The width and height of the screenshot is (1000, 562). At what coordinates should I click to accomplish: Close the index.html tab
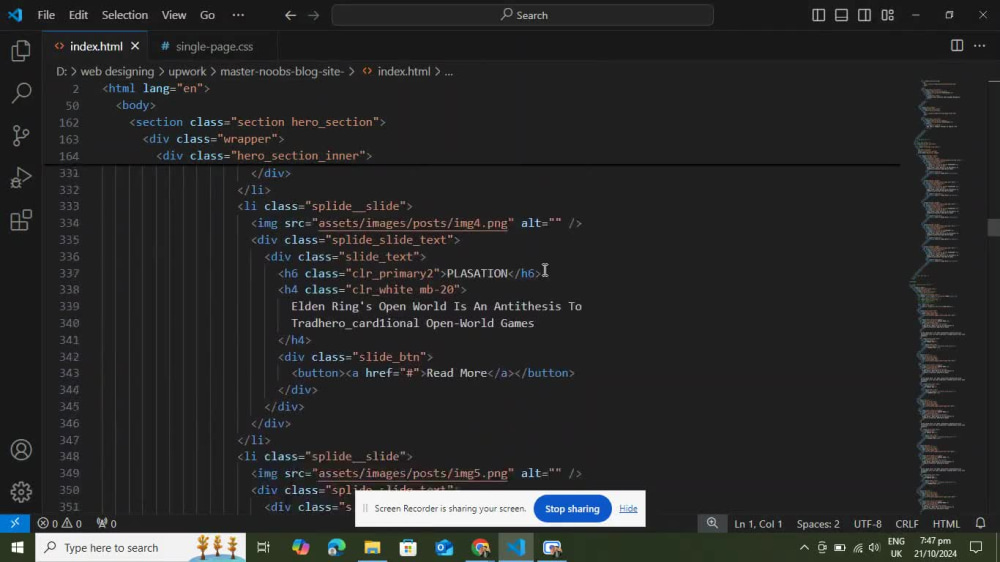tap(135, 46)
